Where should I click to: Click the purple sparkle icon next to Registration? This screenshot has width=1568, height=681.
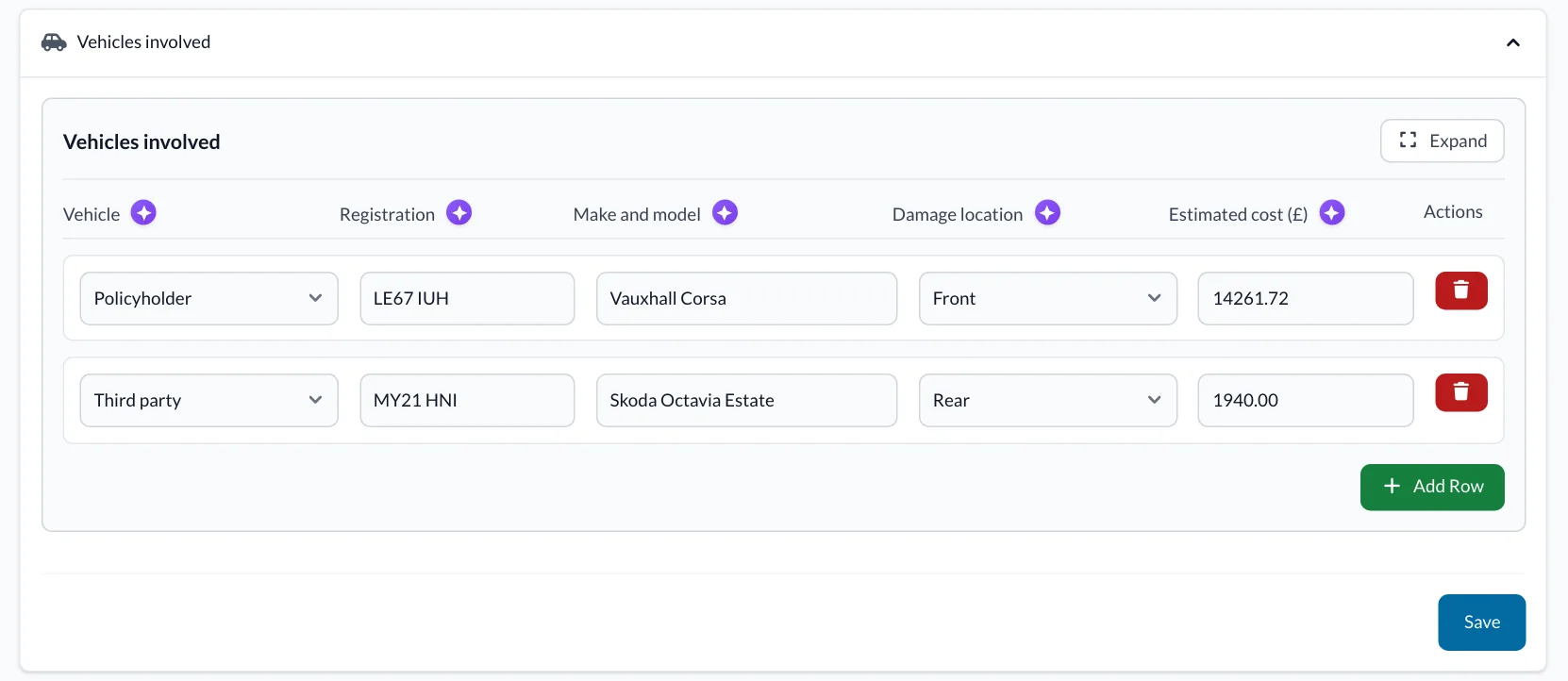pos(459,213)
